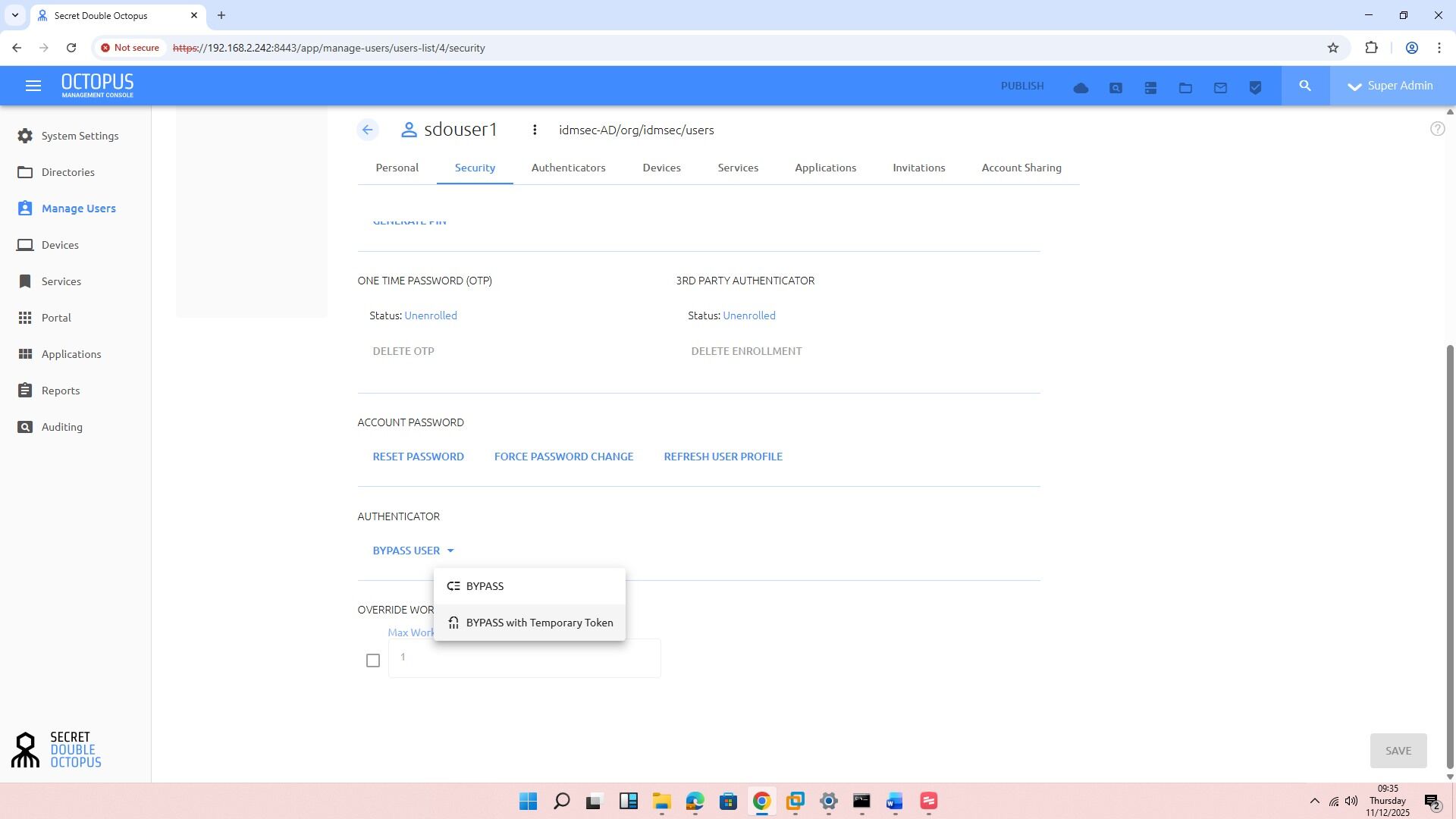
Task: Open the Account Sharing tab
Action: click(x=1021, y=168)
